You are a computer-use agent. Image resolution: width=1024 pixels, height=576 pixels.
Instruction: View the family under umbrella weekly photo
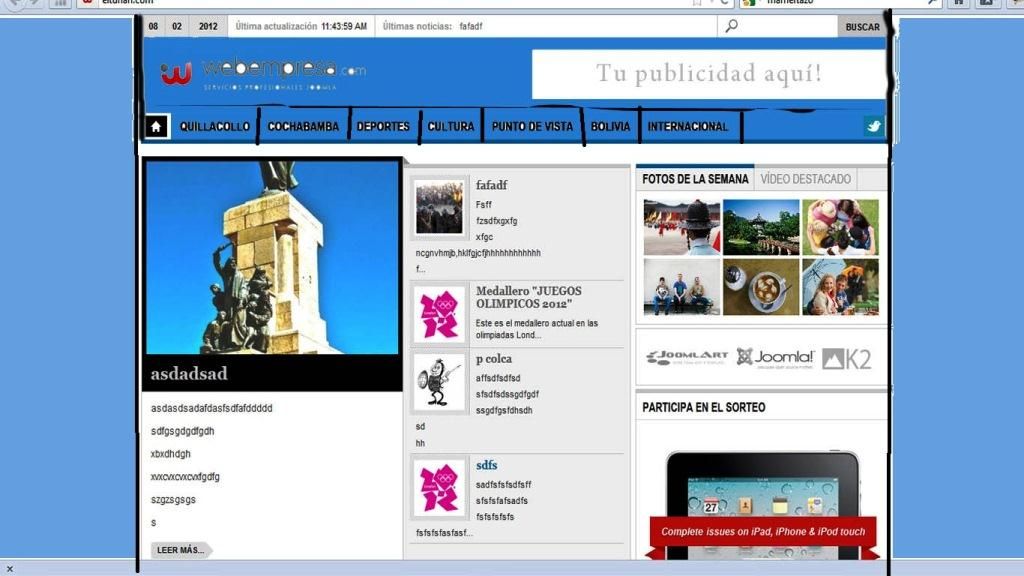[x=840, y=287]
